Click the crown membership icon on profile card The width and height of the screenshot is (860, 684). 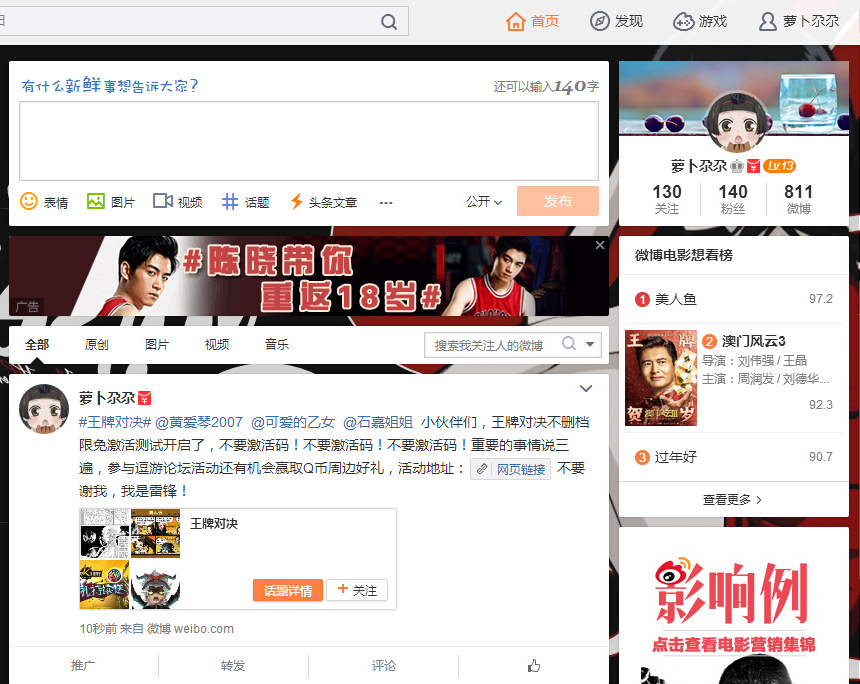pyautogui.click(x=737, y=166)
